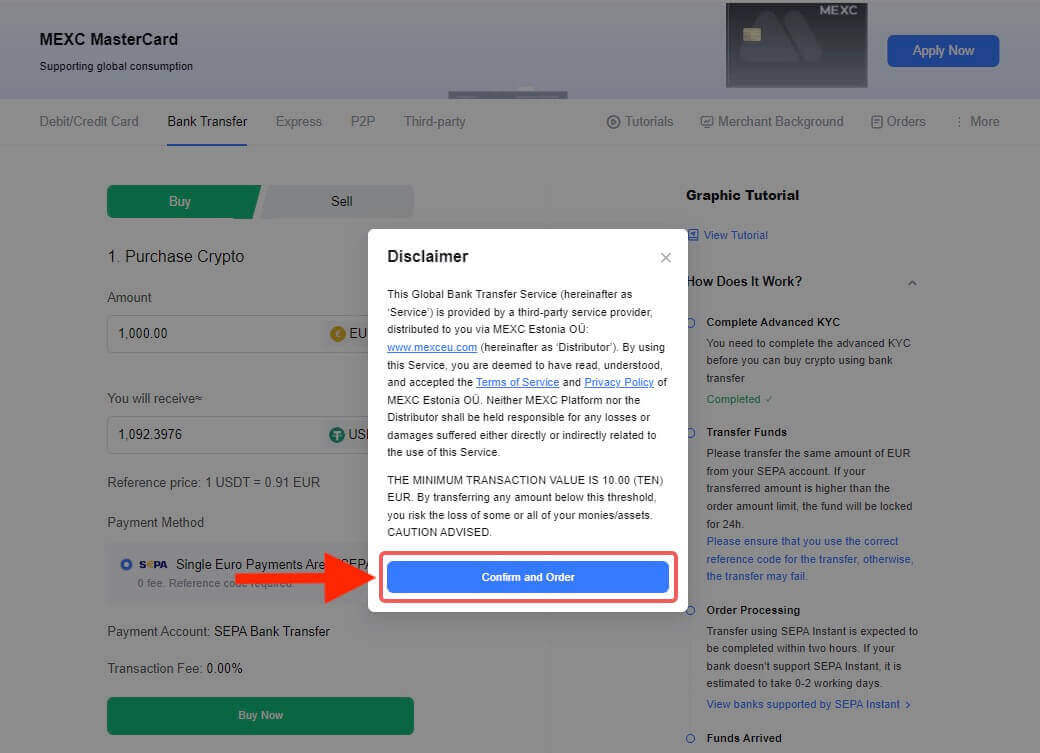This screenshot has height=753, width=1040.
Task: Click the Transaction Fee: 0.00% text
Action: 175,668
